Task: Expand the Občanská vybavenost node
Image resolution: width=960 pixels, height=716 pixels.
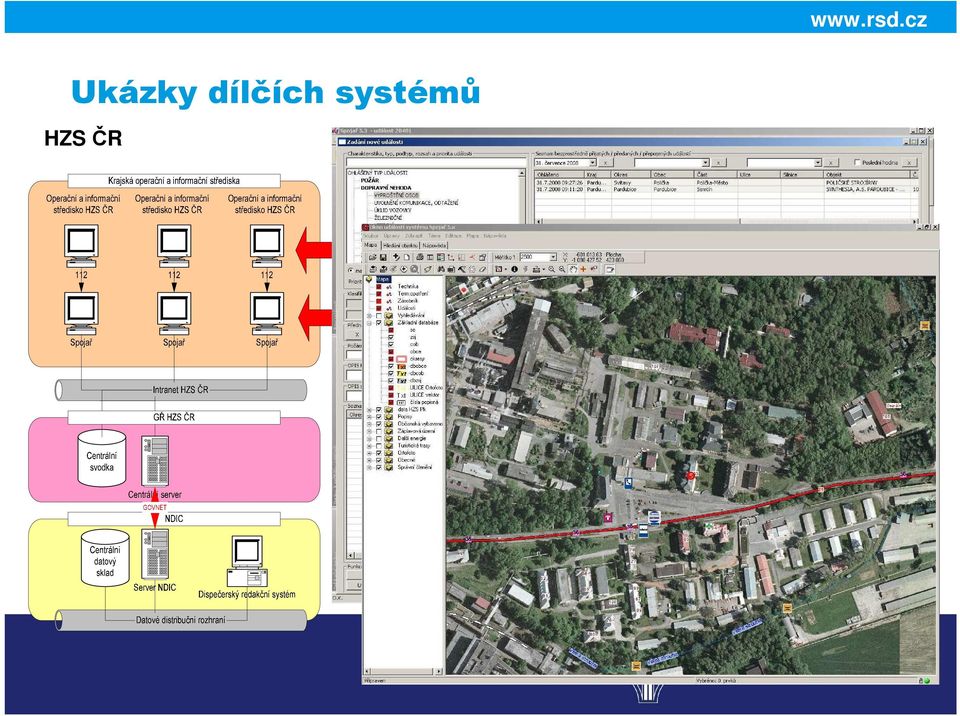Action: click(x=369, y=424)
